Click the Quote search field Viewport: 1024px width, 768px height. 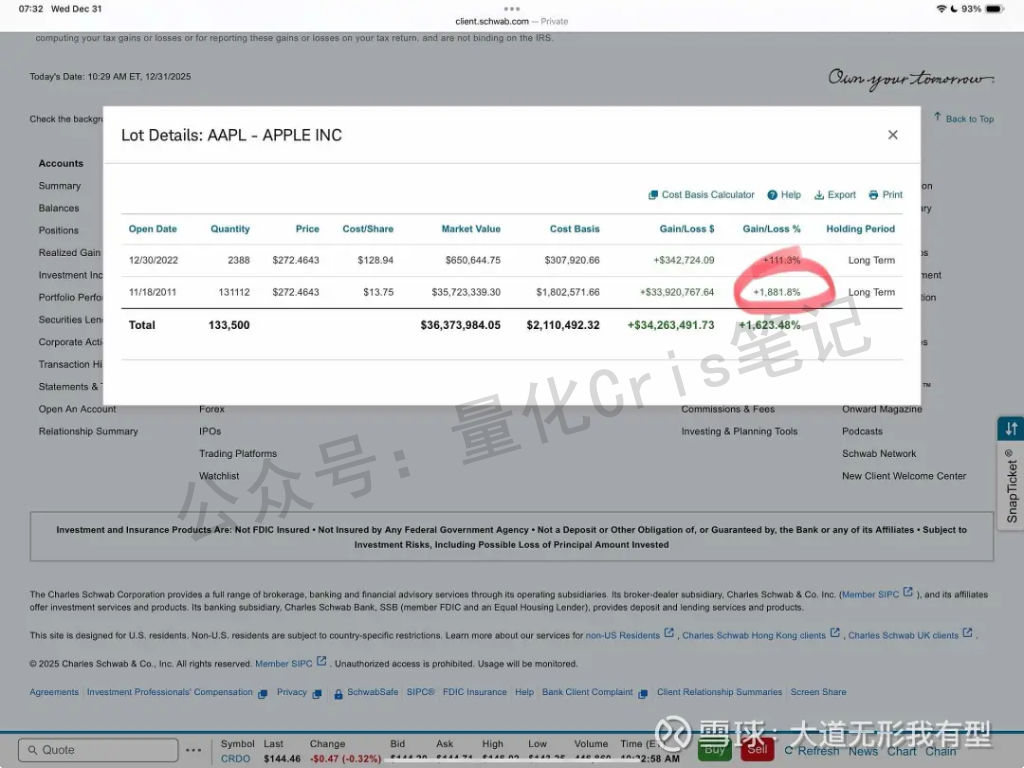pos(98,750)
